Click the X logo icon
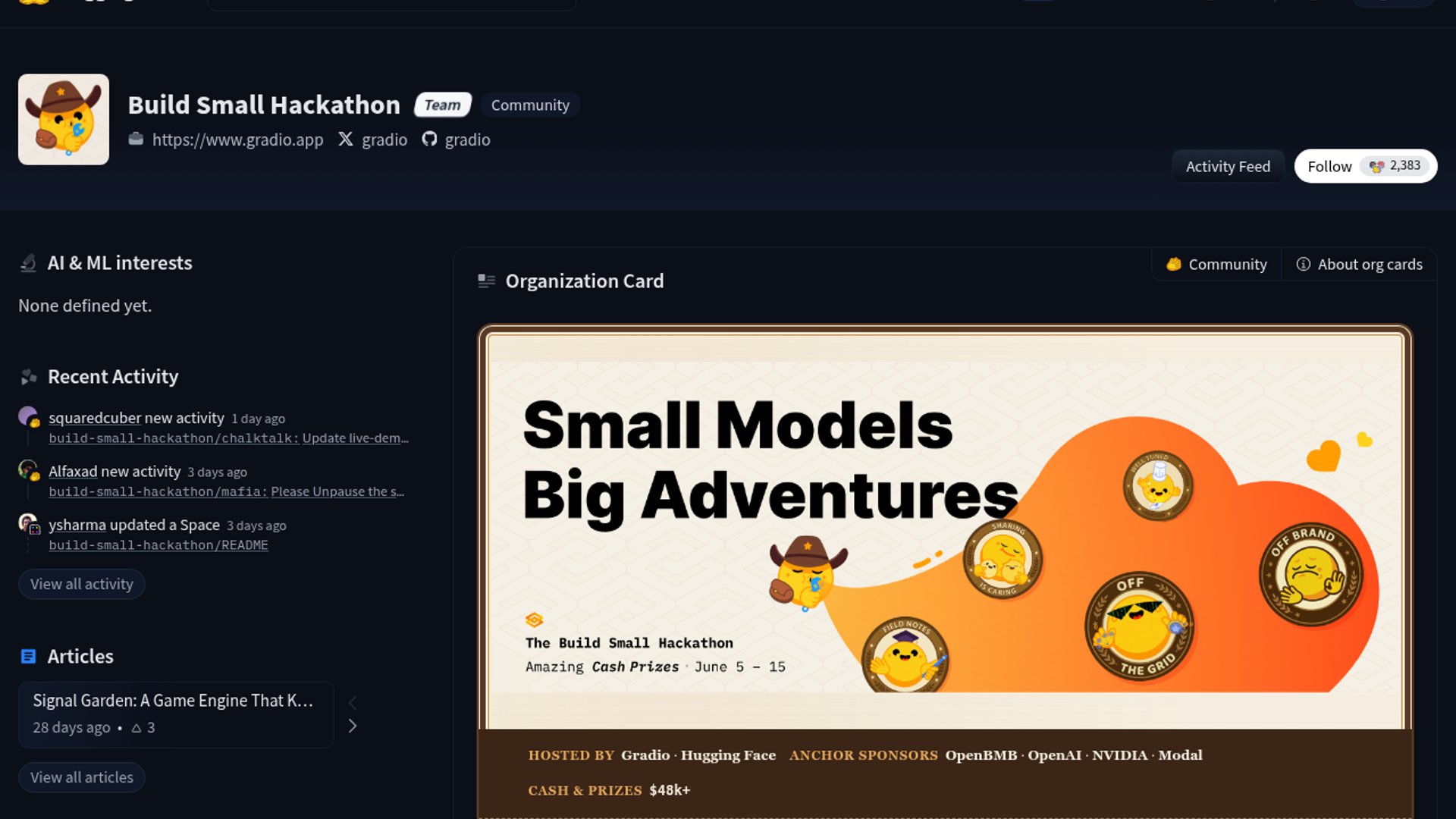The height and width of the screenshot is (819, 1456). [x=346, y=139]
